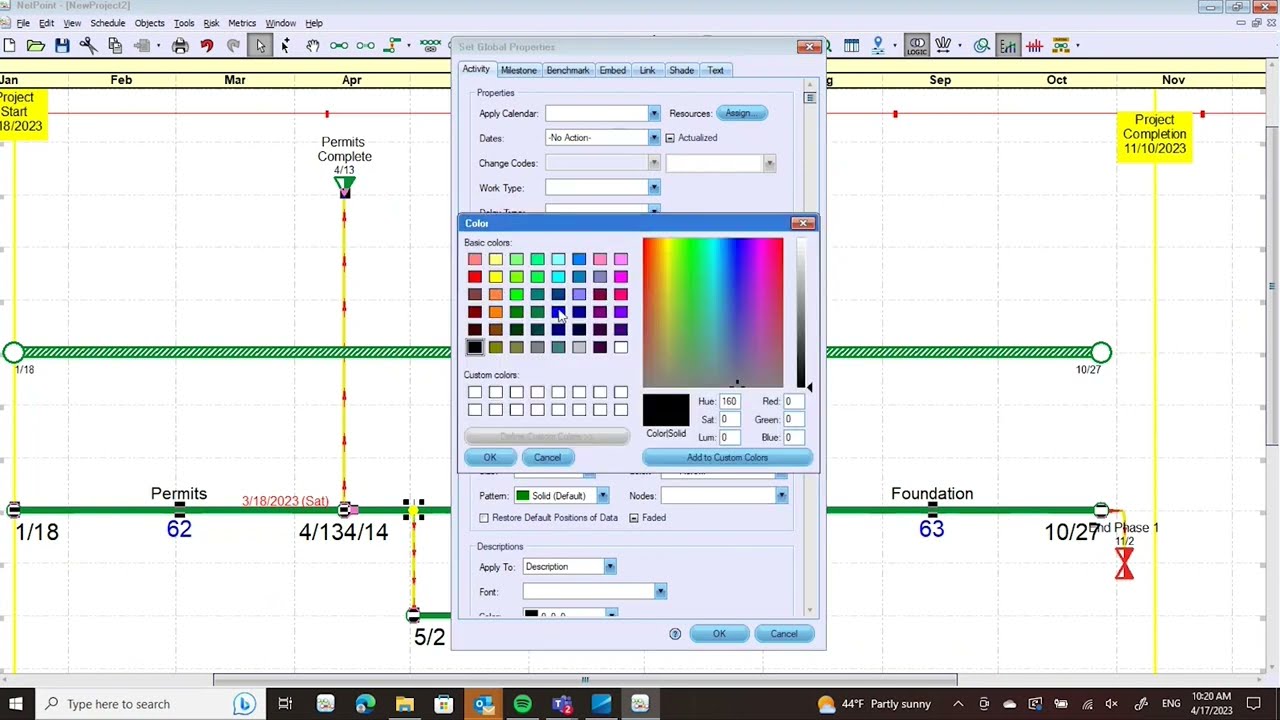Viewport: 1280px width, 720px height.
Task: Open the Work Type dropdown
Action: coord(653,188)
